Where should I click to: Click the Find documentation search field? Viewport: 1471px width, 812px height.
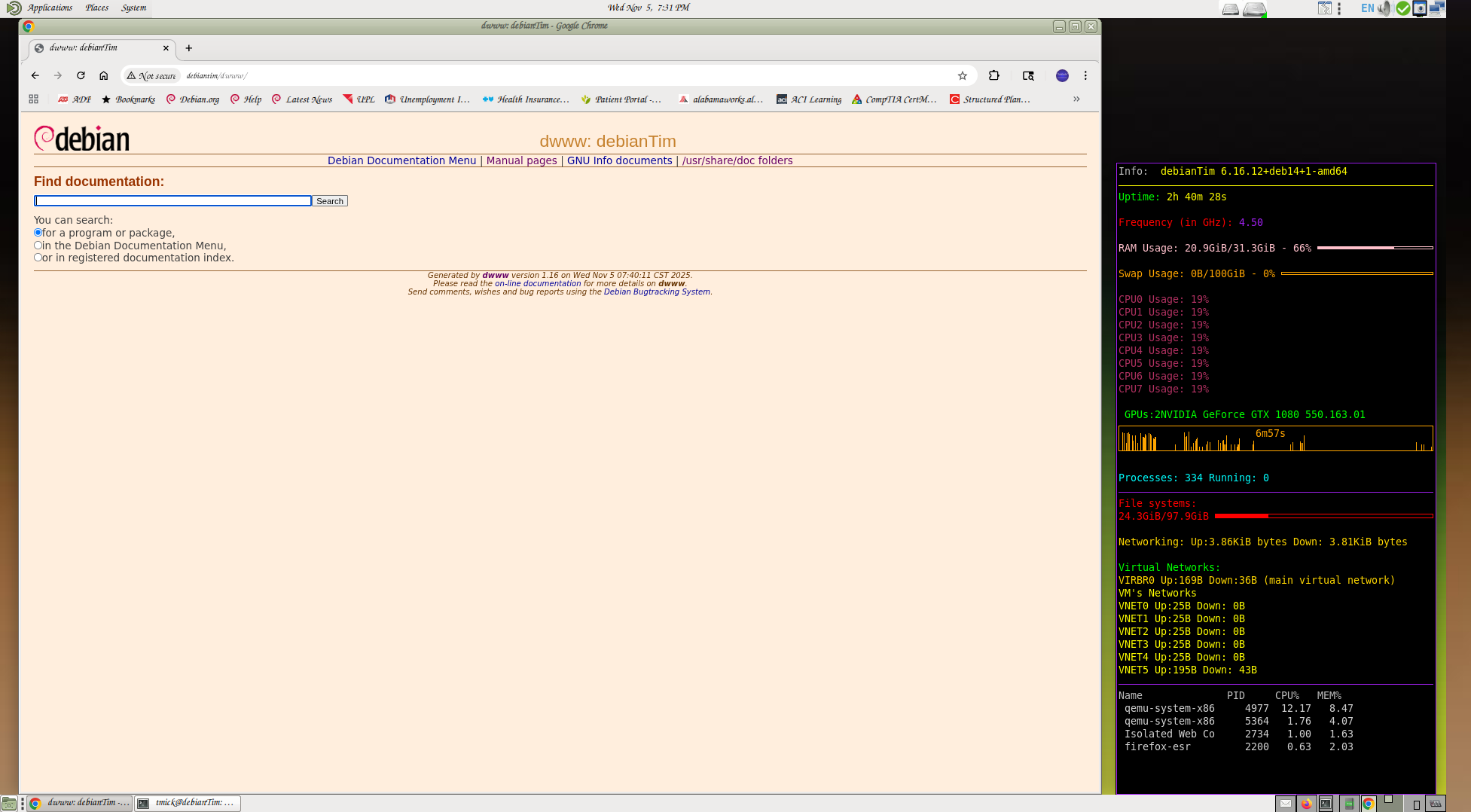tap(172, 201)
